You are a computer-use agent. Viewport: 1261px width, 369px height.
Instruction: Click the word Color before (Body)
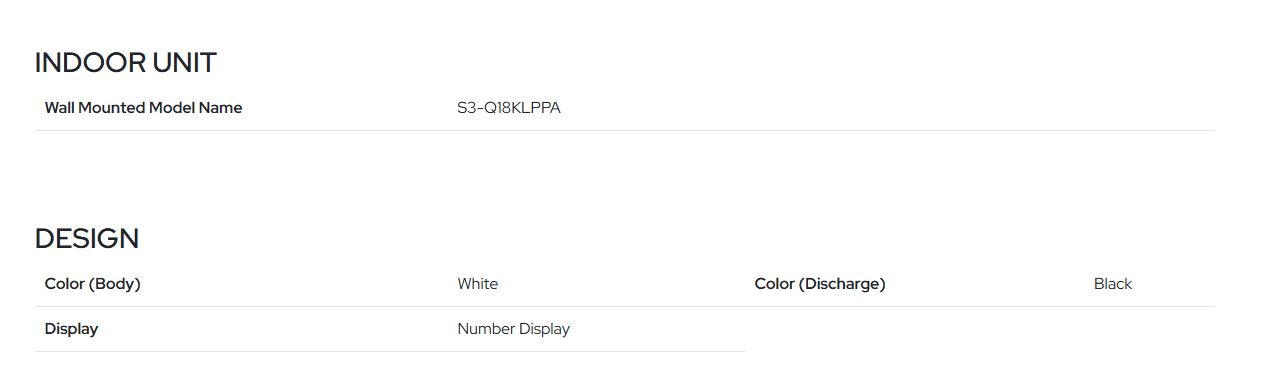(65, 284)
